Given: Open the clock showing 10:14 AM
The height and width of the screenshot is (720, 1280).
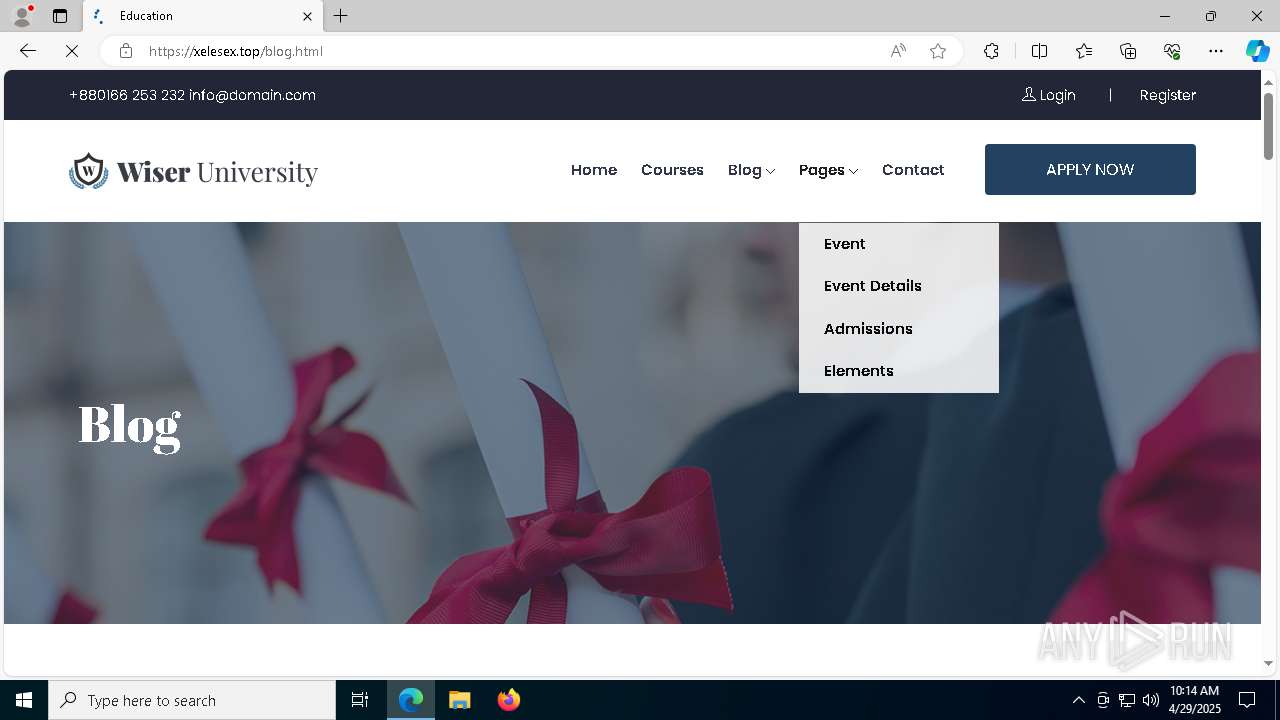Looking at the screenshot, I should (1194, 699).
